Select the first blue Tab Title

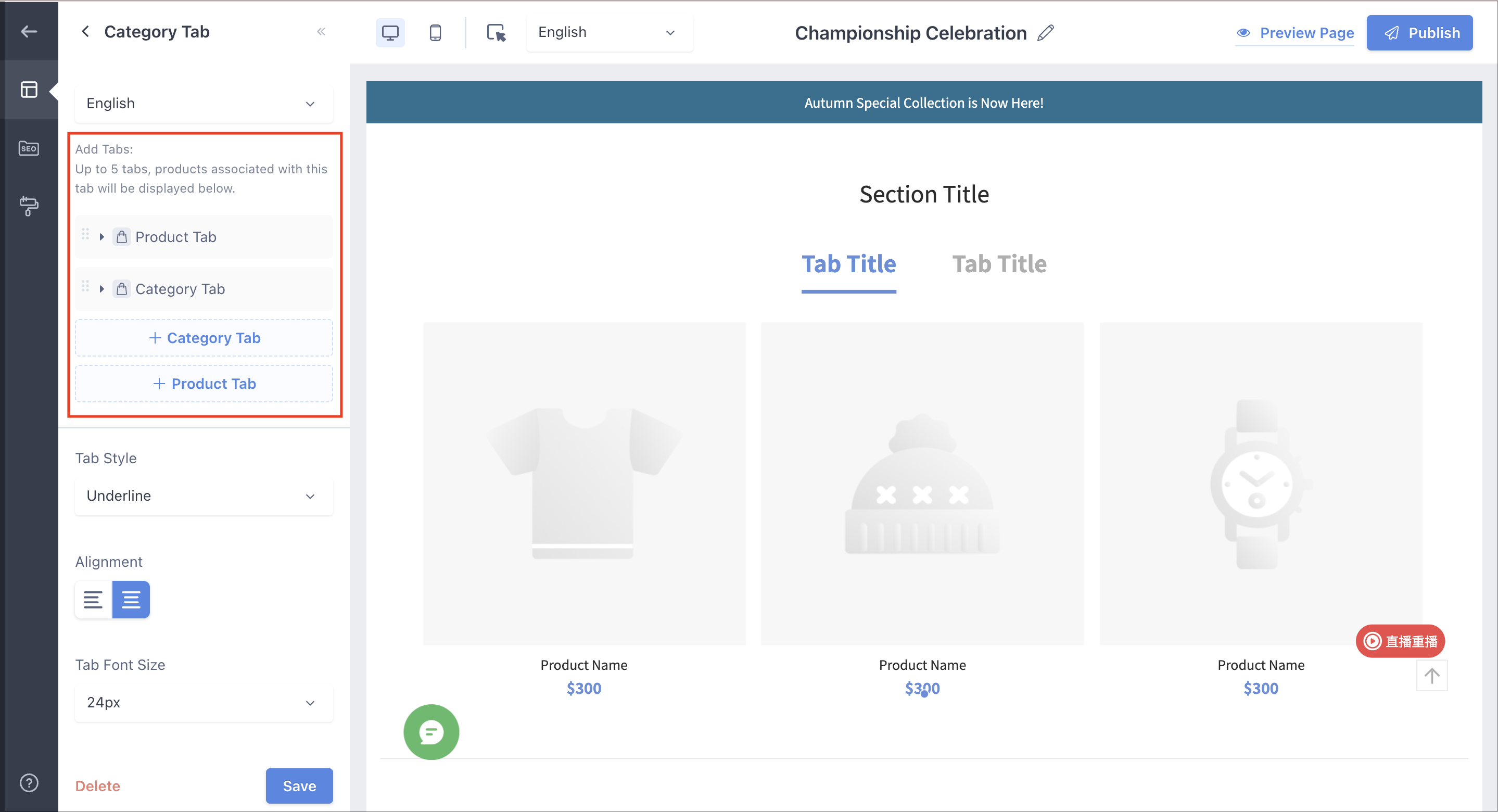click(x=848, y=264)
